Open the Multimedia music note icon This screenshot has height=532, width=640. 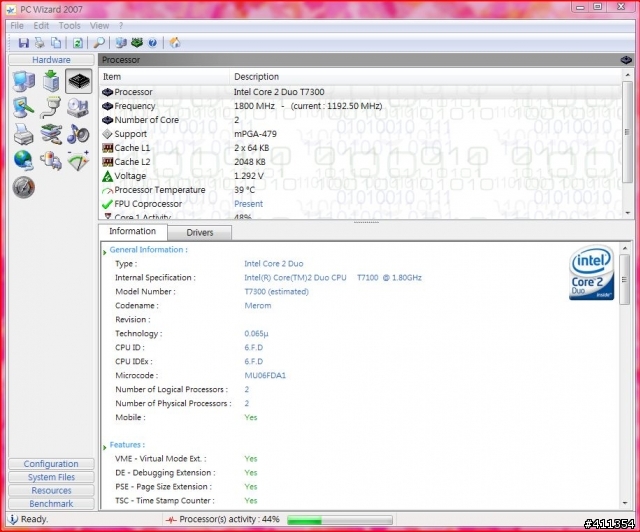[78, 134]
